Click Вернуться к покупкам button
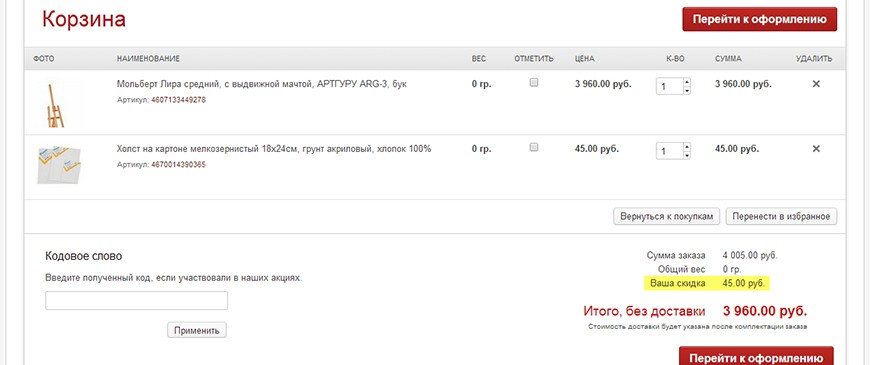Viewport: 870px width, 365px height. tap(666, 216)
